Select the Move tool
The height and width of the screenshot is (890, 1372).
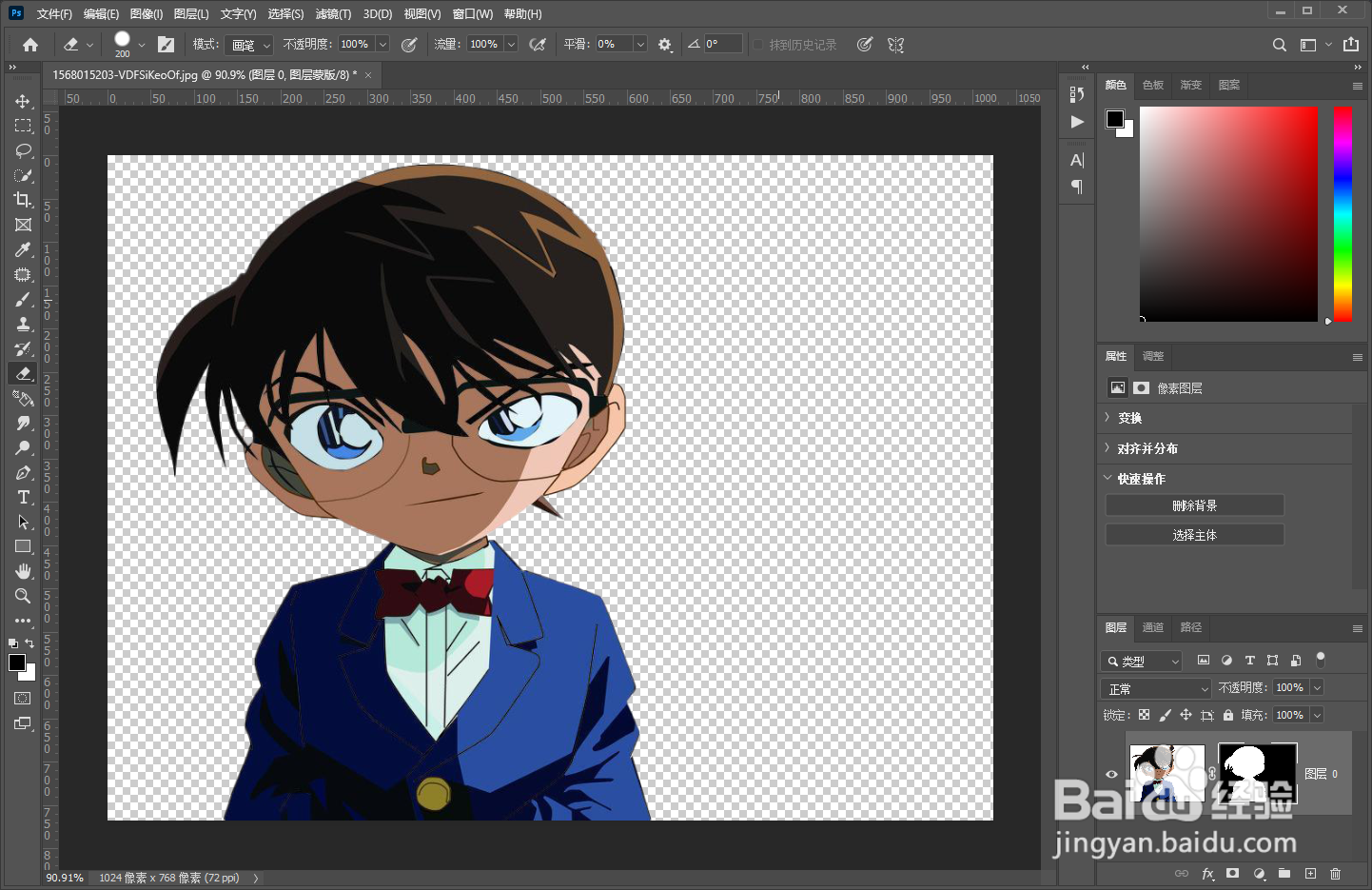tap(23, 101)
